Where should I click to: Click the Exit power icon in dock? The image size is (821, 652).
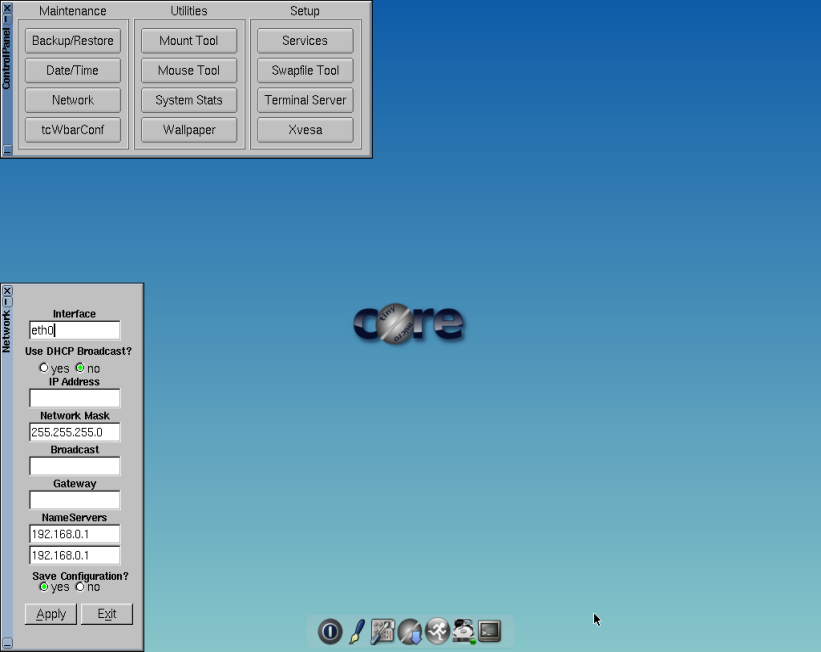point(330,631)
